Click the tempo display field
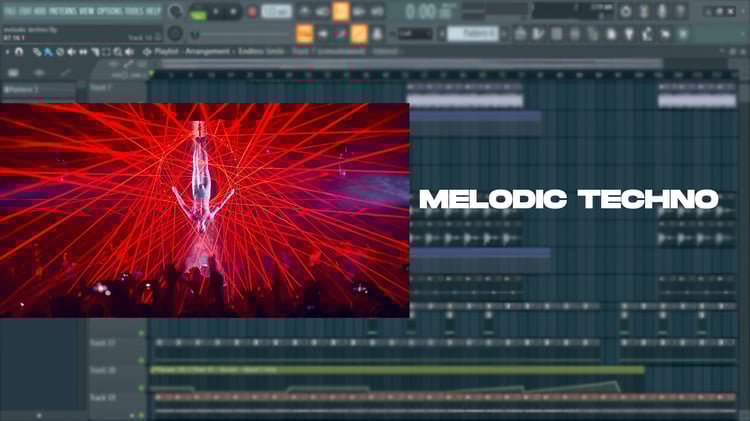The image size is (750, 421). click(x=276, y=11)
